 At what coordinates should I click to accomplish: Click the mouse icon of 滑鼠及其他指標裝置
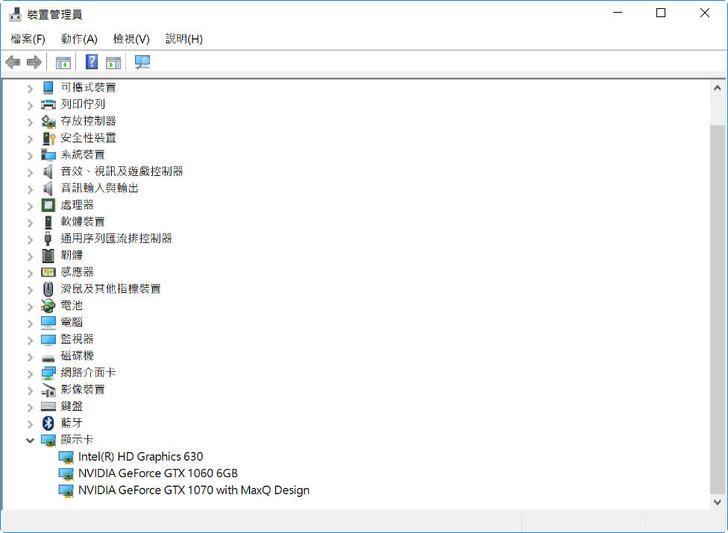tap(48, 289)
